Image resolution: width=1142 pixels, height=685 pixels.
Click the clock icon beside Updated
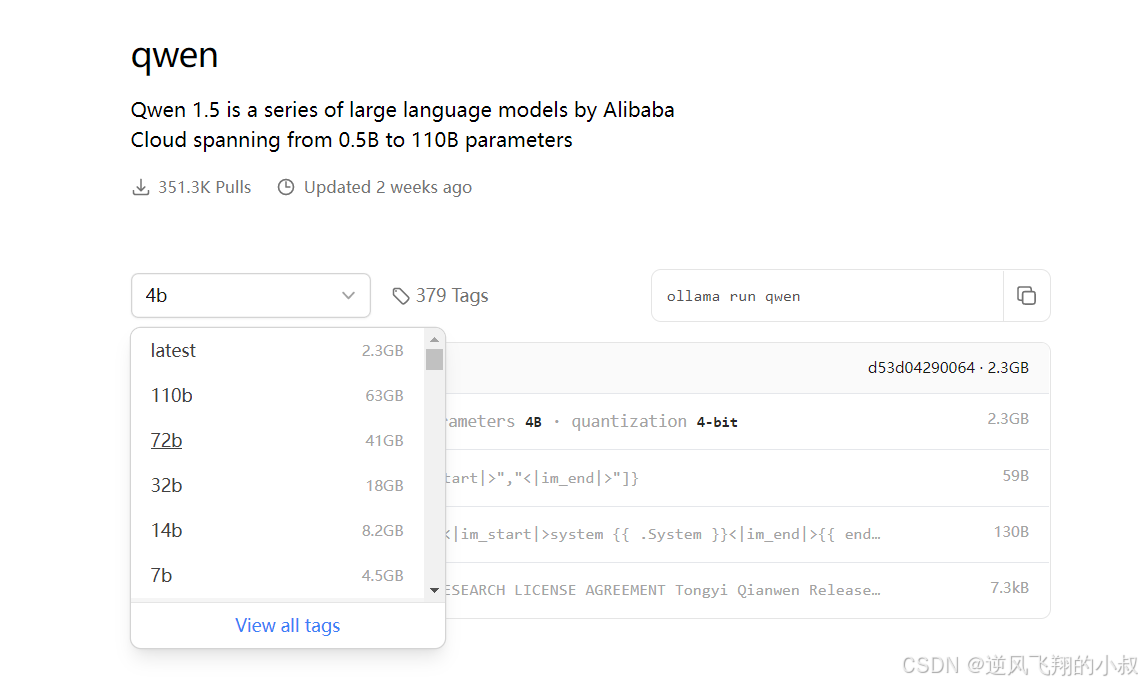286,187
